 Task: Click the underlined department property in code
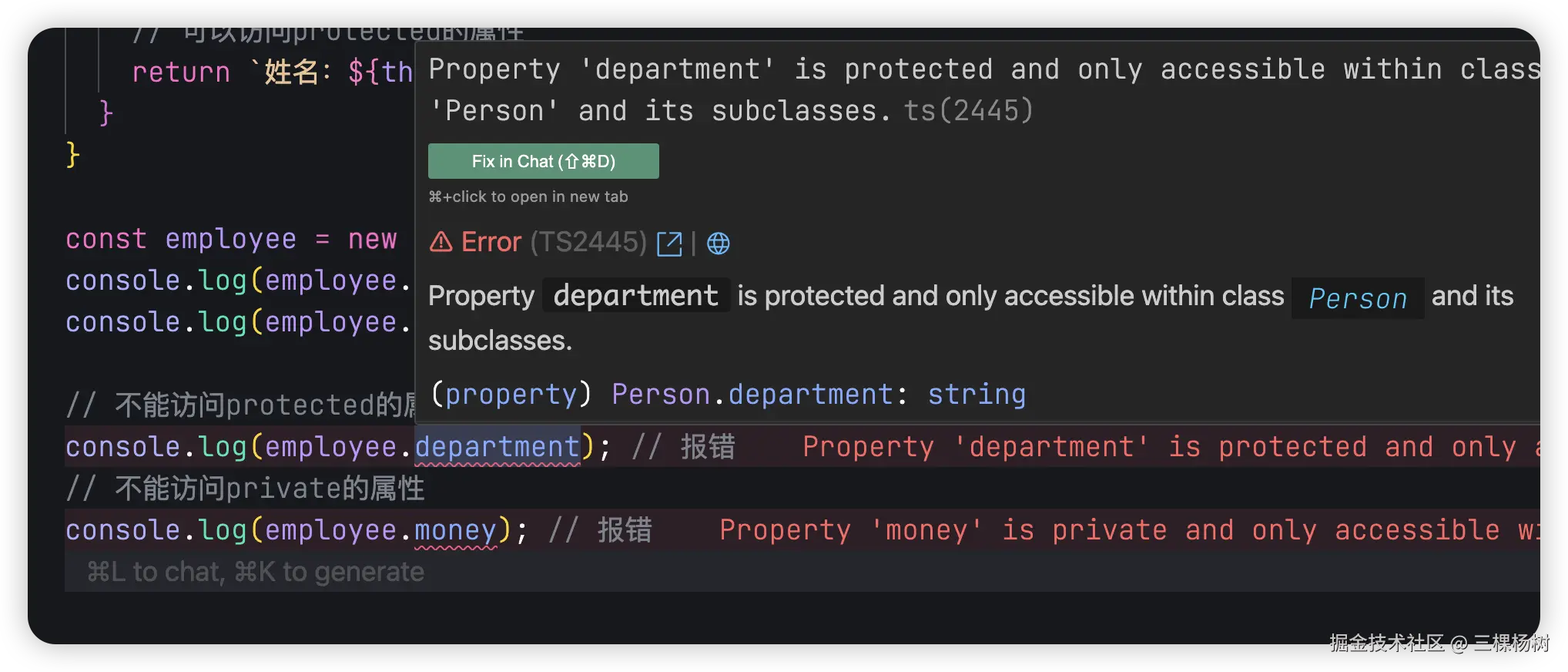click(x=497, y=447)
